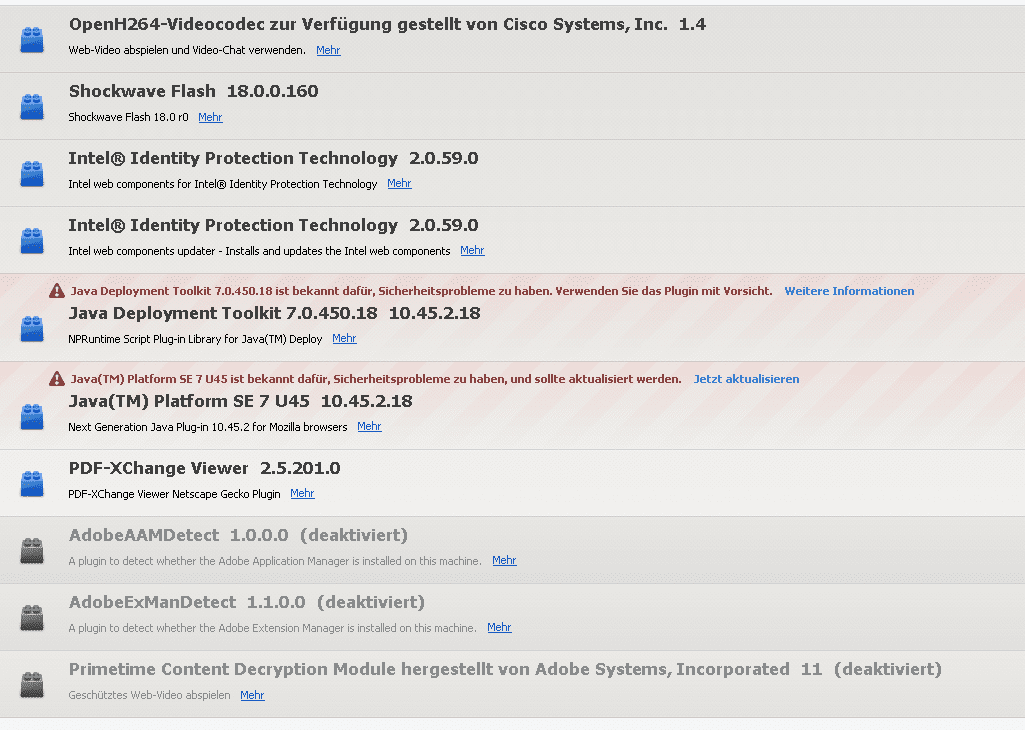The width and height of the screenshot is (1025, 730).
Task: Open Mehr link for Shockwave Flash
Action: click(210, 117)
